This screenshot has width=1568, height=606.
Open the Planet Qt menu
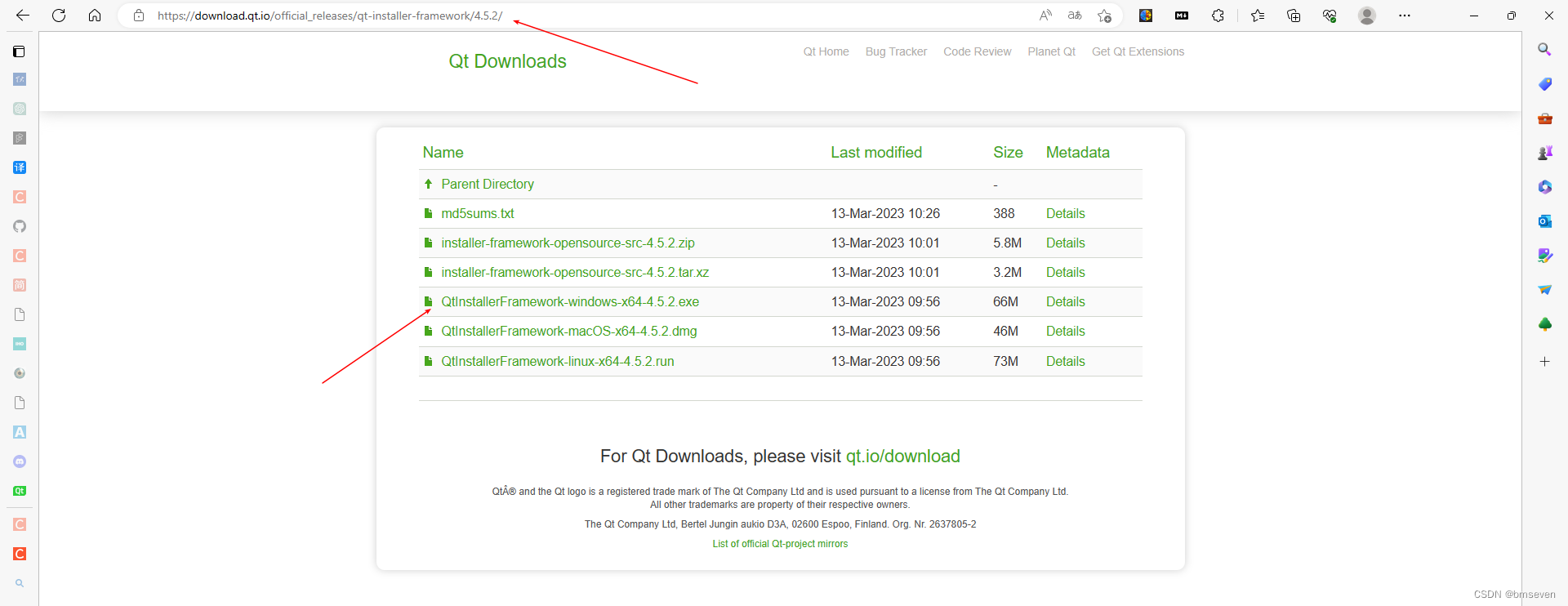(1051, 51)
